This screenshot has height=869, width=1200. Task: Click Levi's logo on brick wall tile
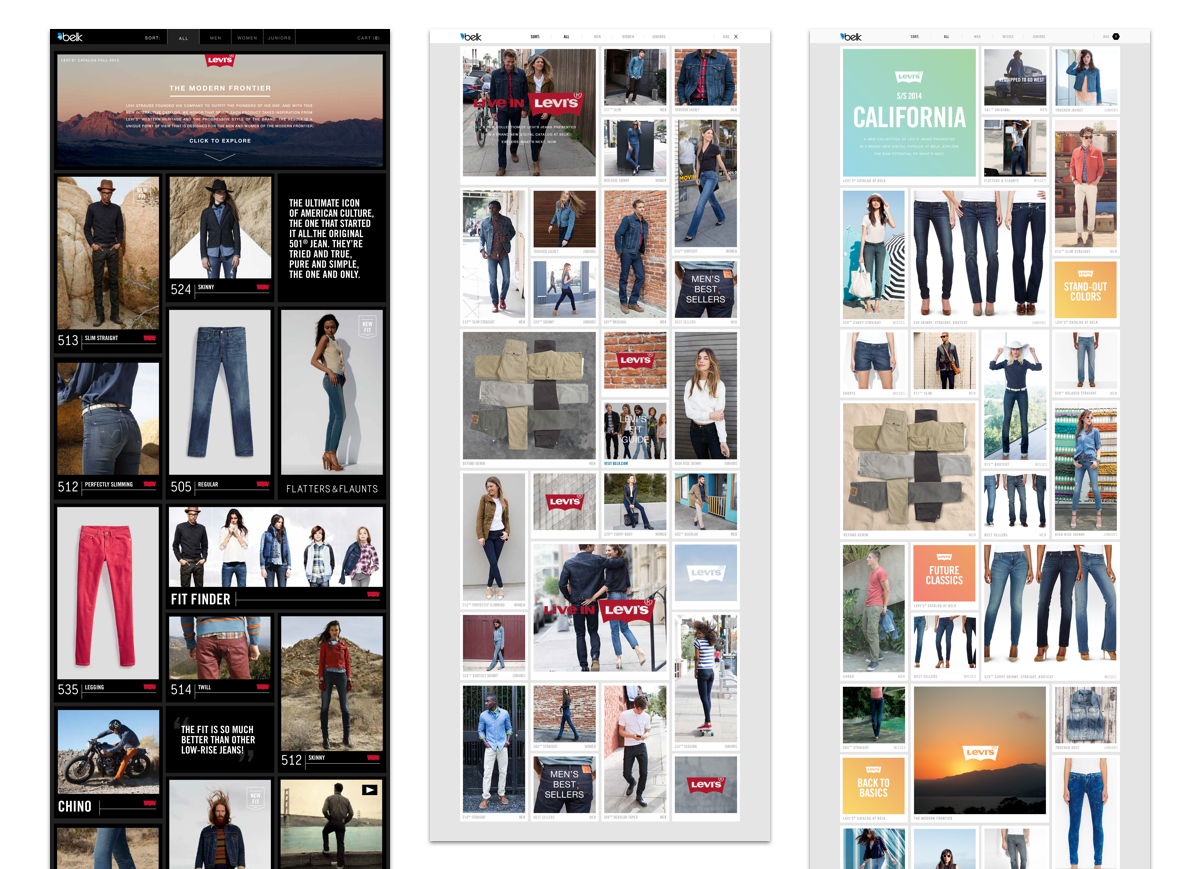click(x=635, y=360)
